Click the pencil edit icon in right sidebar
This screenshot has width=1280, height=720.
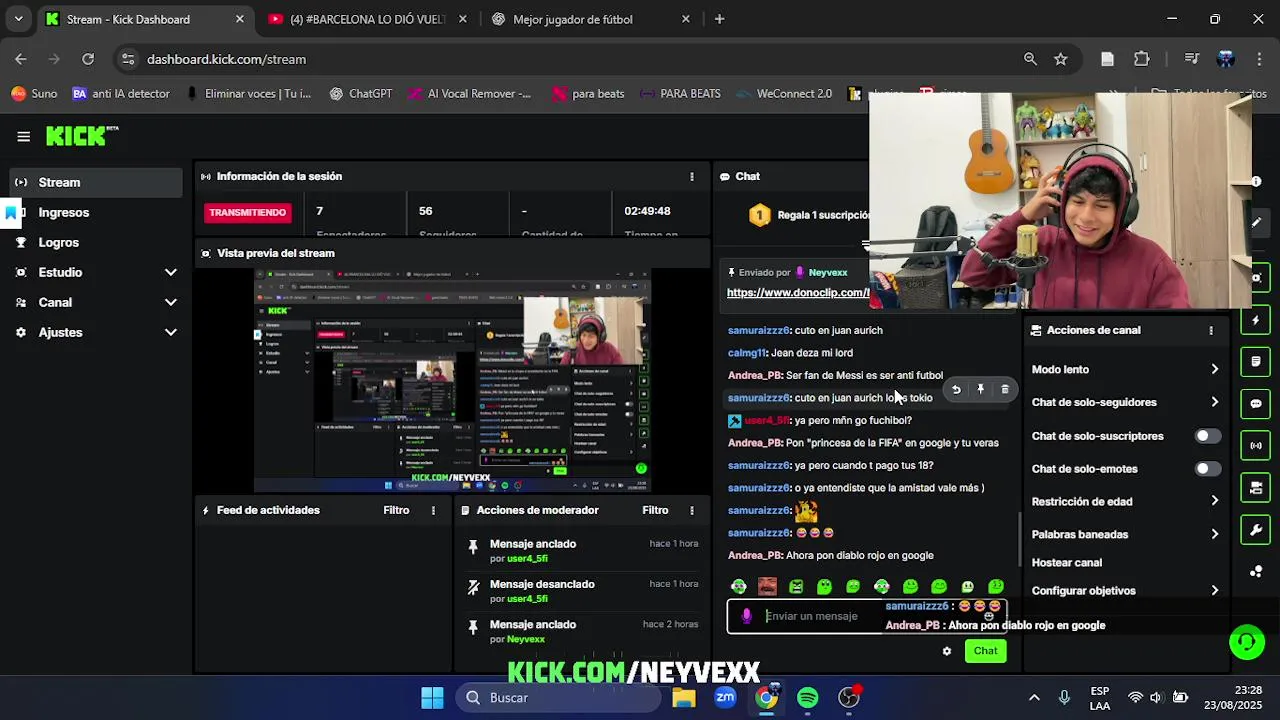pyautogui.click(x=1256, y=222)
